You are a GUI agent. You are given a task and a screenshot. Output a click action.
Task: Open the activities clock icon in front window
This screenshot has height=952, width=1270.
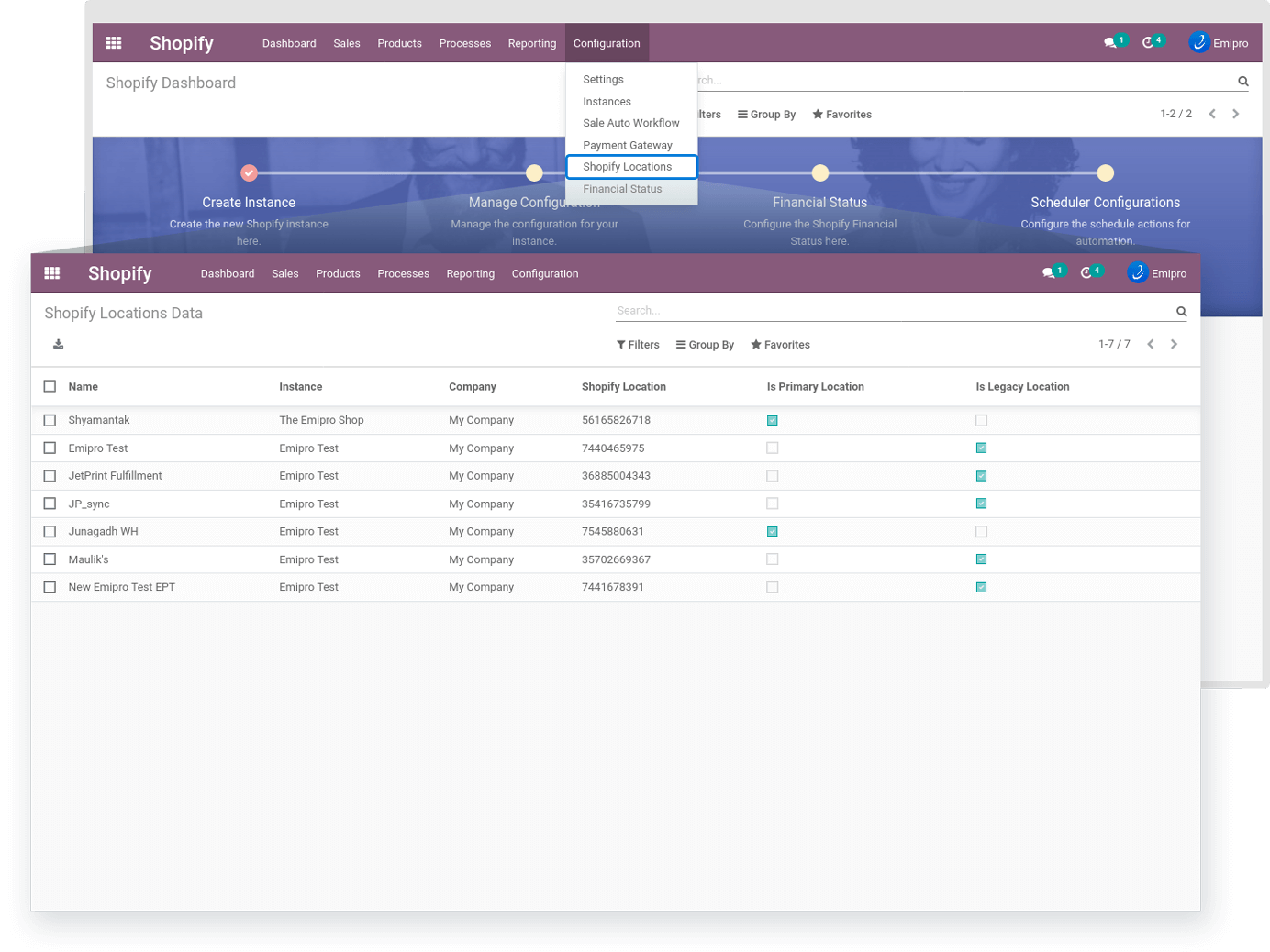click(x=1086, y=273)
